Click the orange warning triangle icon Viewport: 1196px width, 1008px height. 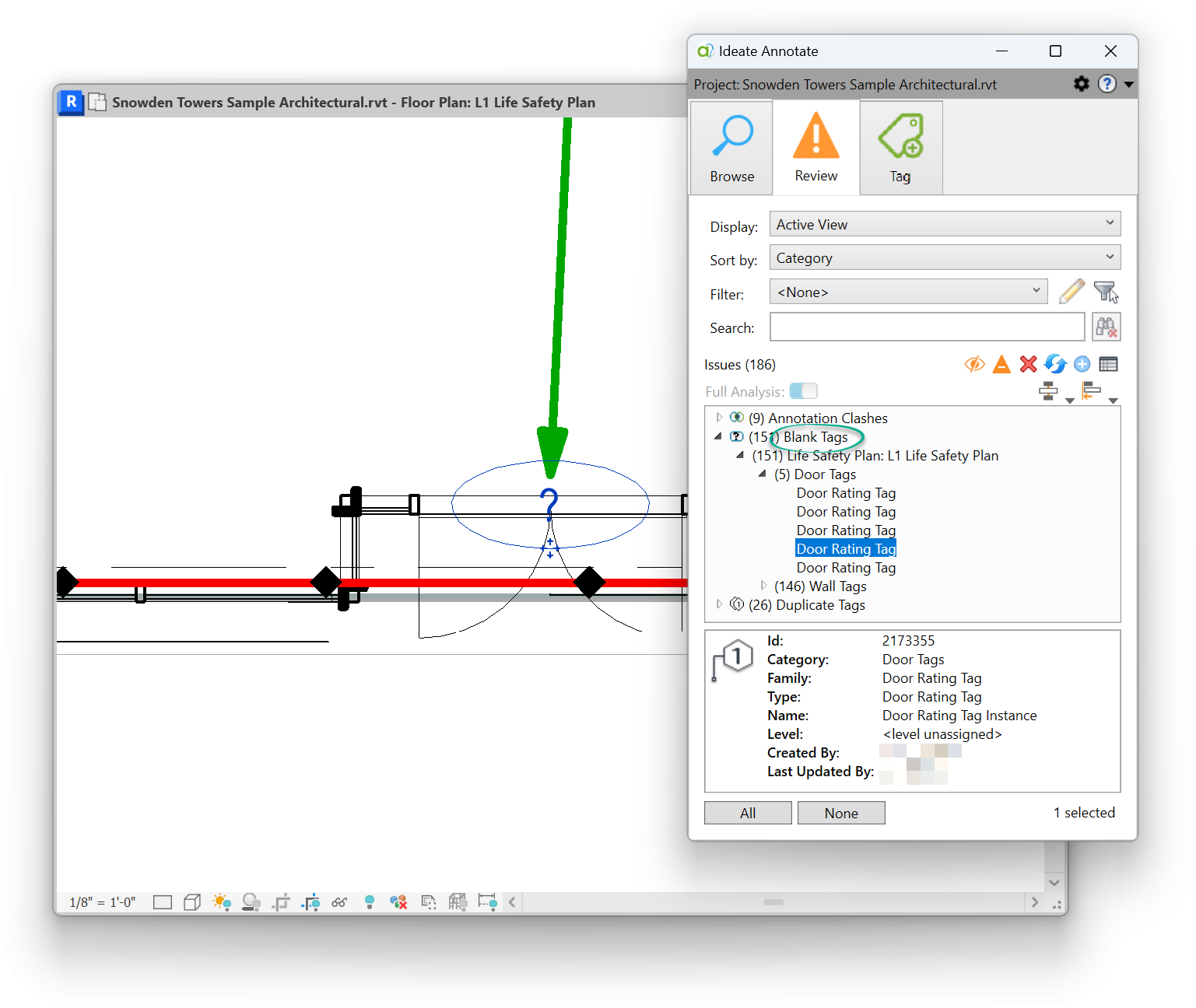pyautogui.click(x=1001, y=364)
